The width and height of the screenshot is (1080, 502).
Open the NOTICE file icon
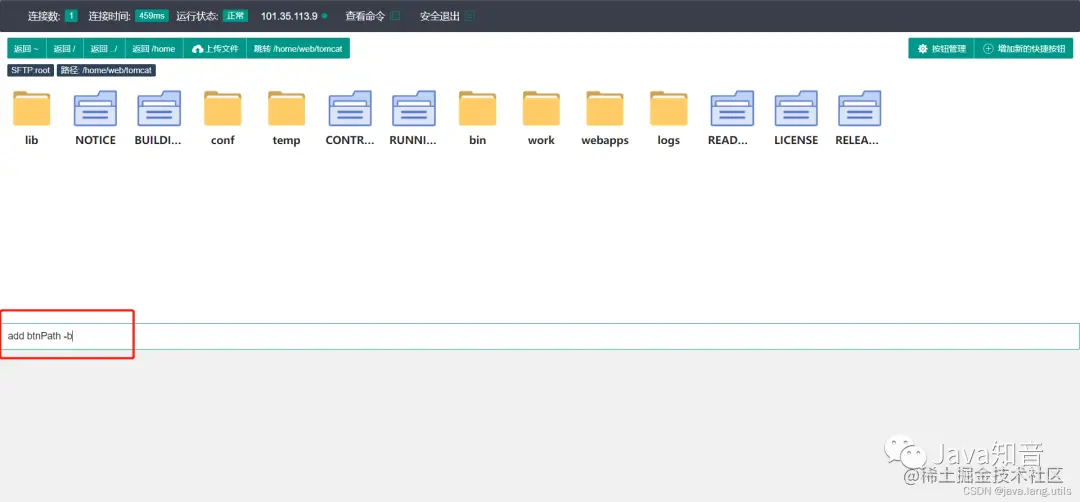tap(95, 108)
